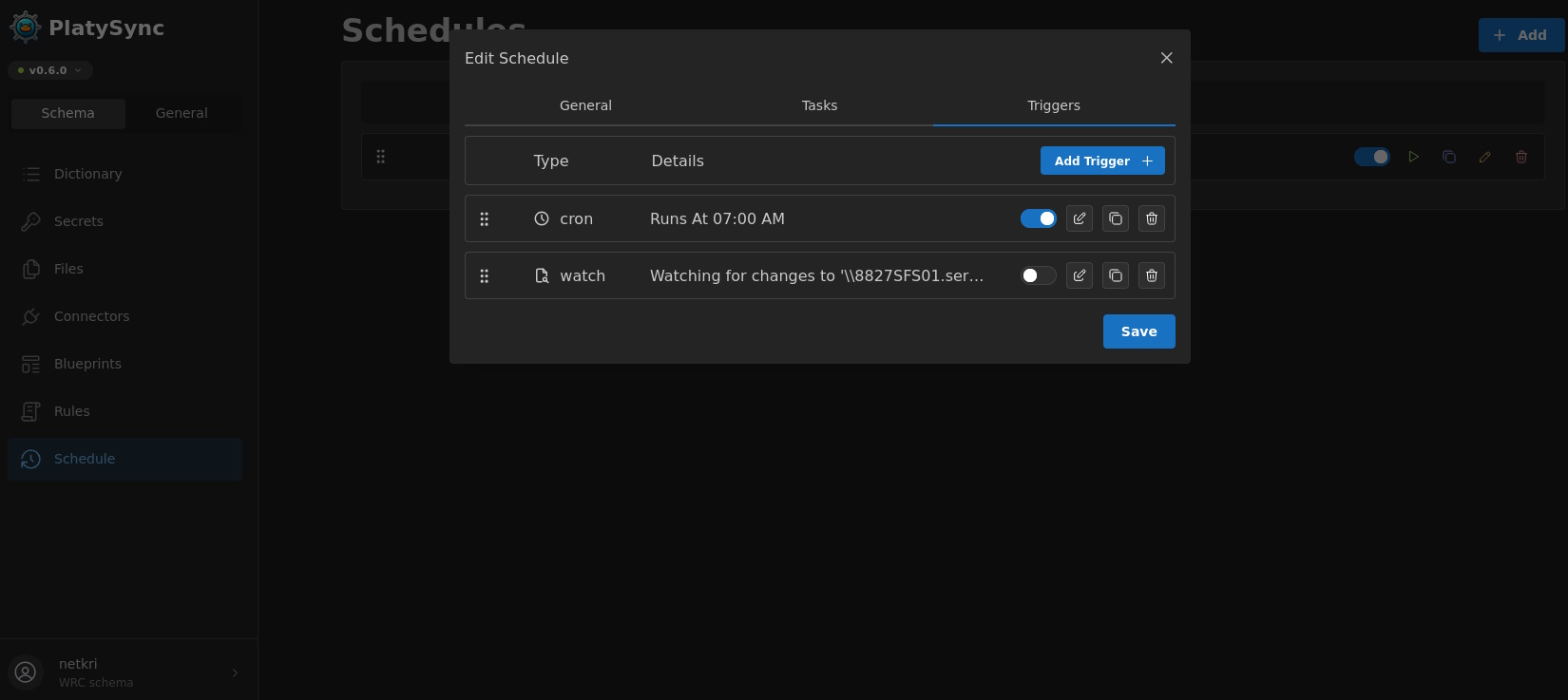1568x700 pixels.
Task: Duplicate the cron trigger
Action: click(1116, 218)
